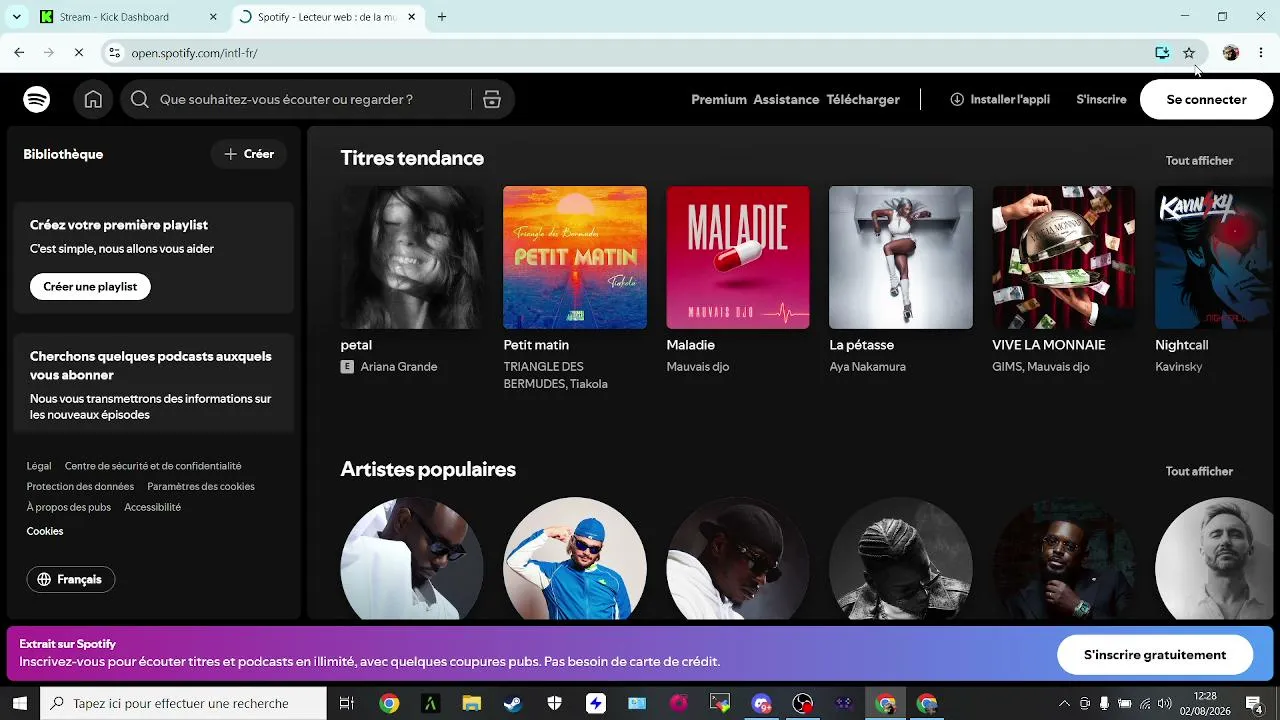Open VIVE LA MONNAIE cover art
The width and height of the screenshot is (1280, 720).
coord(1064,257)
